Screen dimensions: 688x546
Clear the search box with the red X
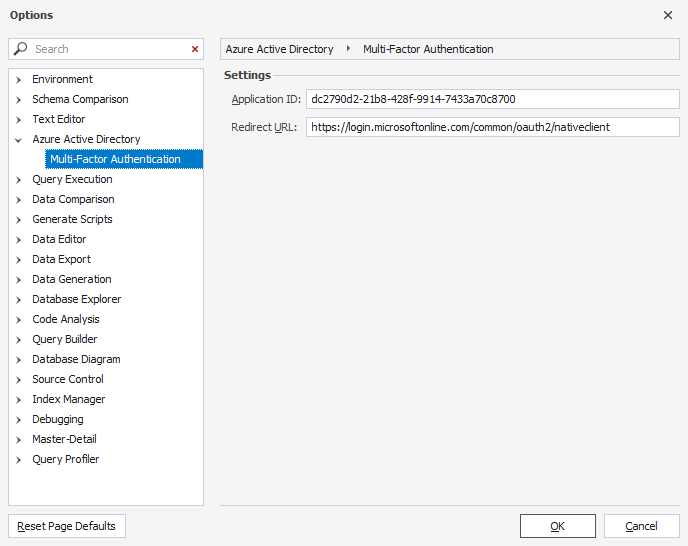[195, 49]
